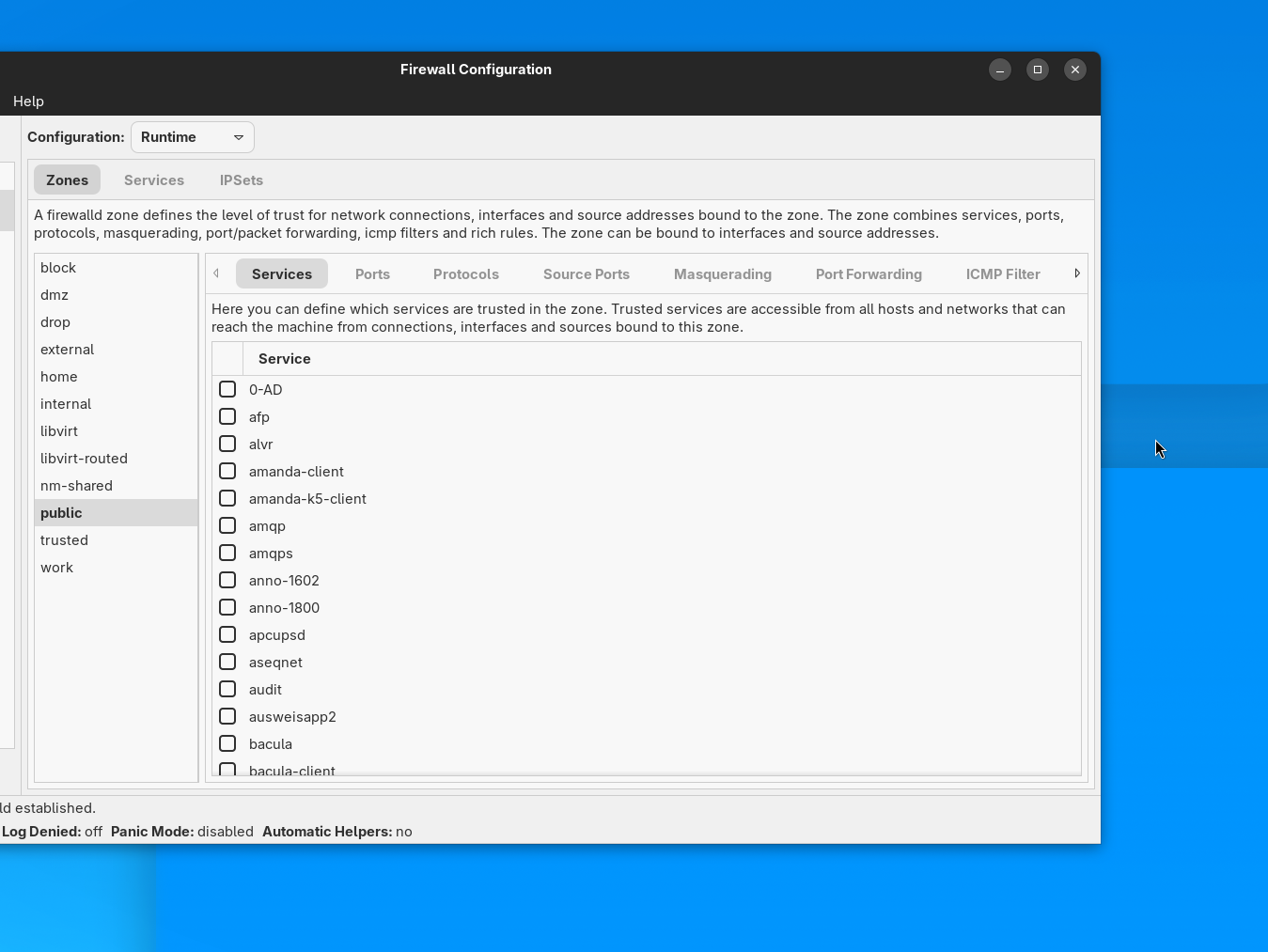Open the Source Ports sub-tab
This screenshot has width=1268, height=952.
[587, 274]
